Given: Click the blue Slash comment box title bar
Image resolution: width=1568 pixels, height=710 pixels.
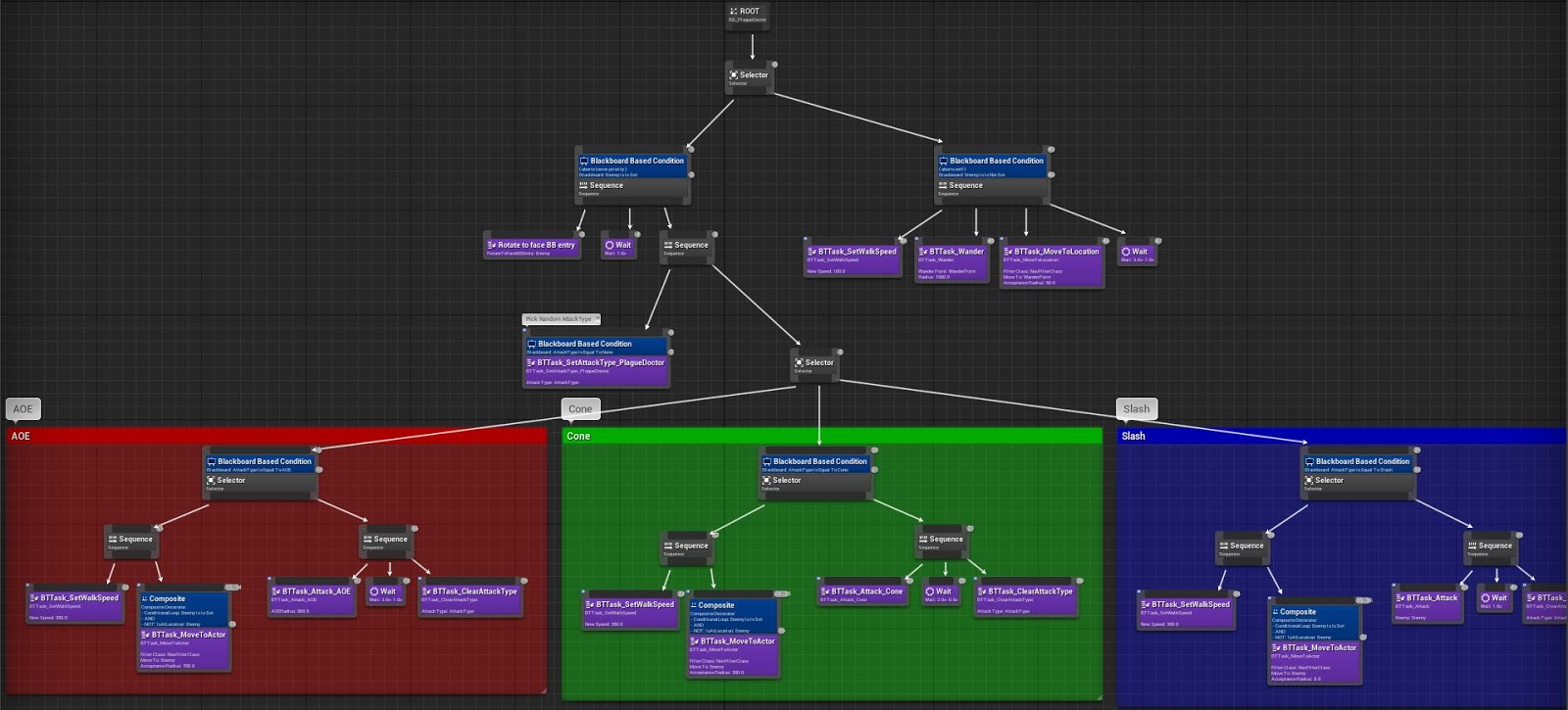Looking at the screenshot, I should [x=1343, y=436].
